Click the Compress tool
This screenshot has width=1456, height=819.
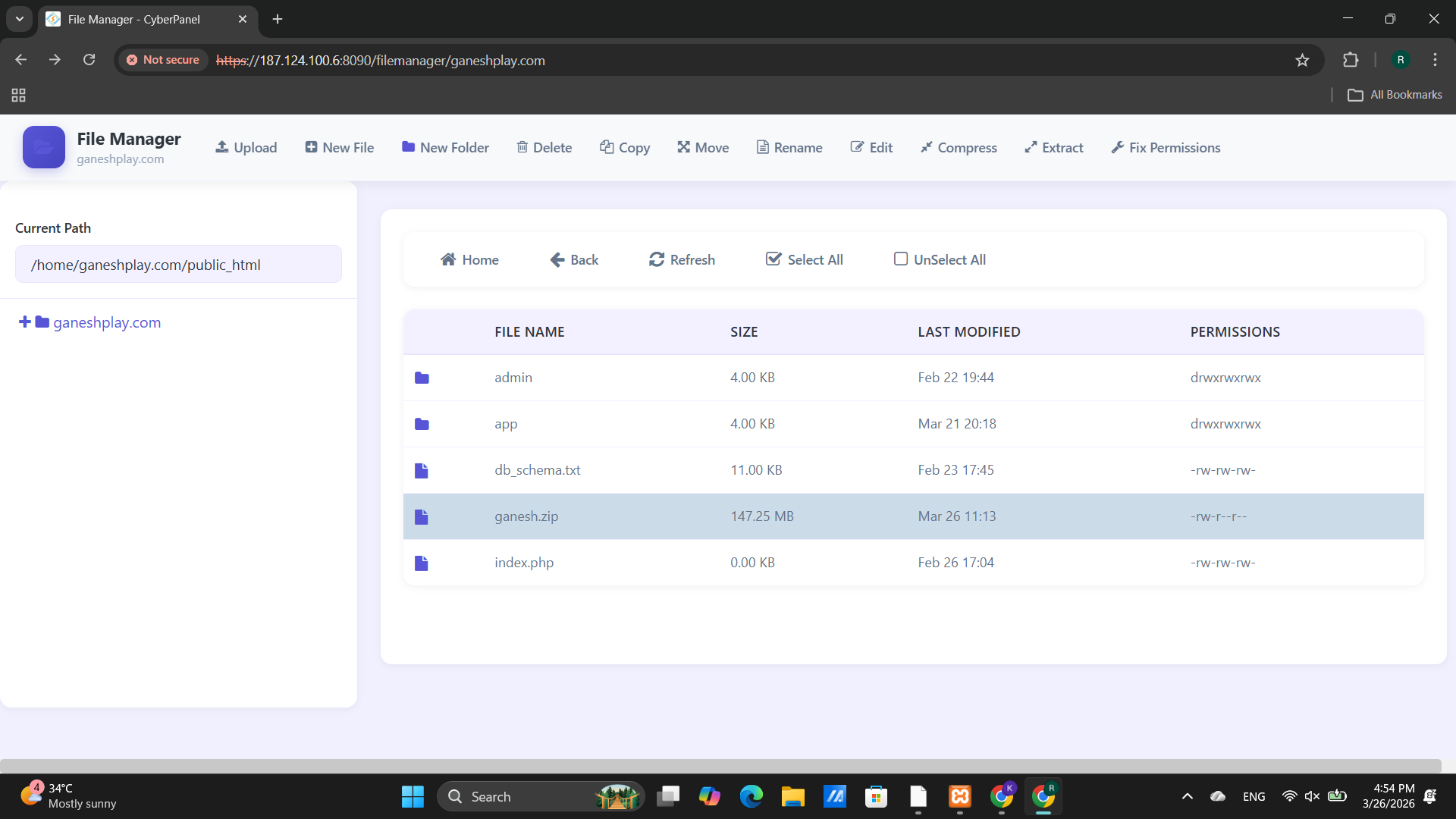[959, 147]
